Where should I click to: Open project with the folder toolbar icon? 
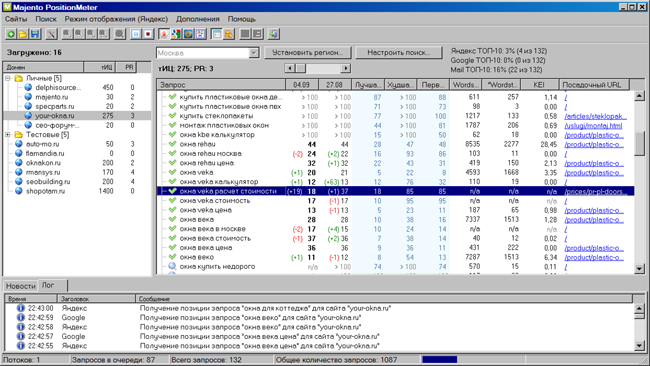(23, 34)
